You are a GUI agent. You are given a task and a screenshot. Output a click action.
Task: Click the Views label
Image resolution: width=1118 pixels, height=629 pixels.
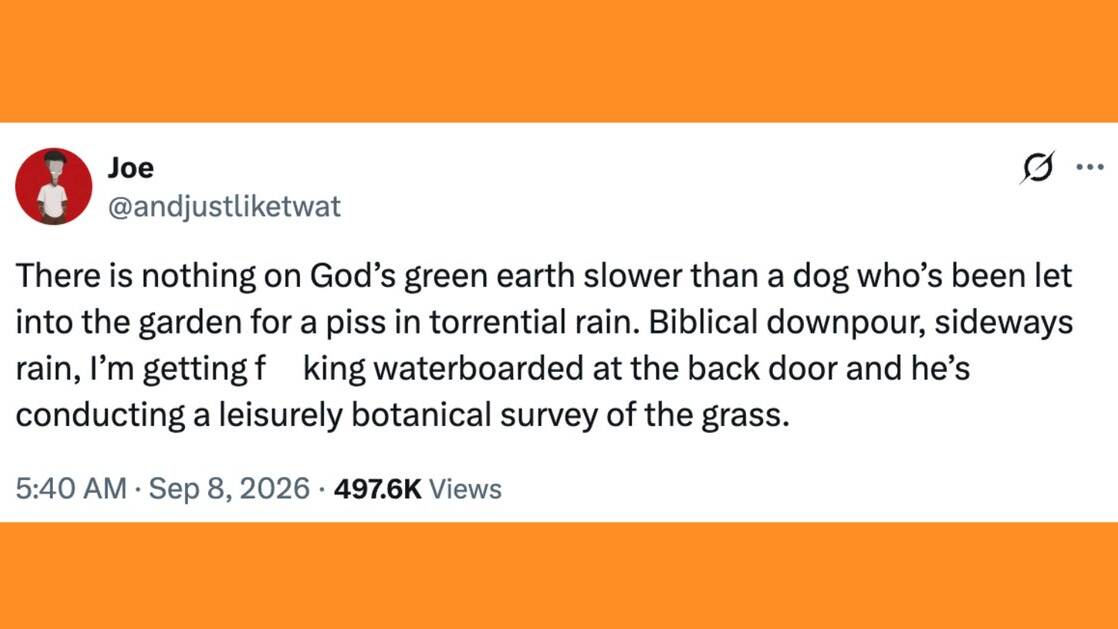pyautogui.click(x=466, y=489)
